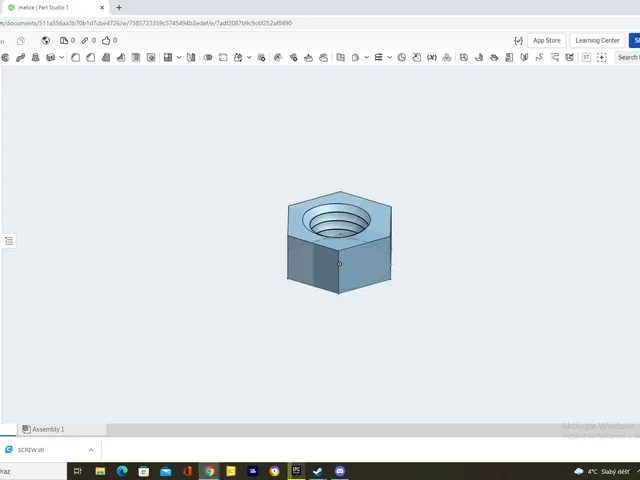Expand the pattern tools dropdown arrow

(x=179, y=58)
